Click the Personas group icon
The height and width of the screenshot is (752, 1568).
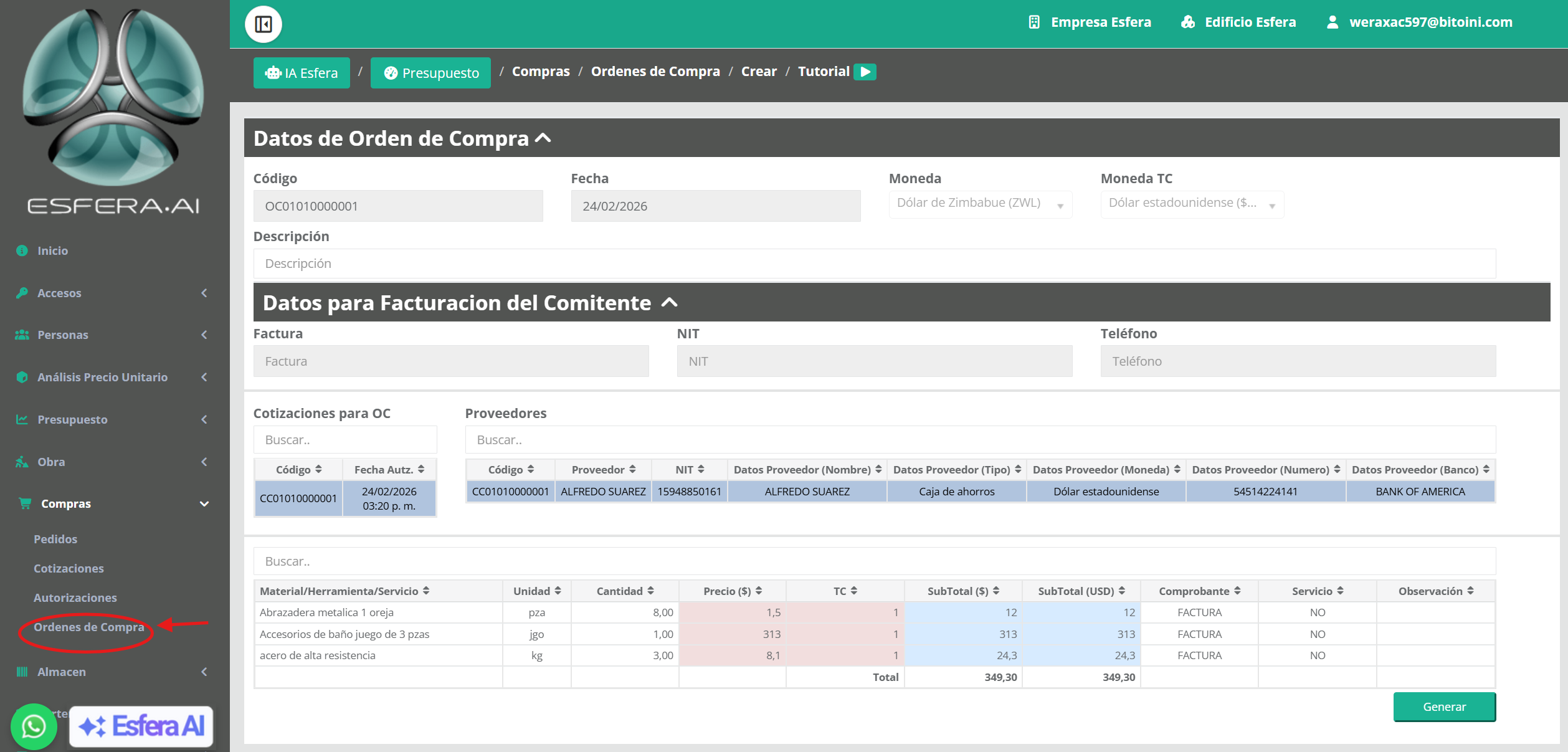click(22, 335)
